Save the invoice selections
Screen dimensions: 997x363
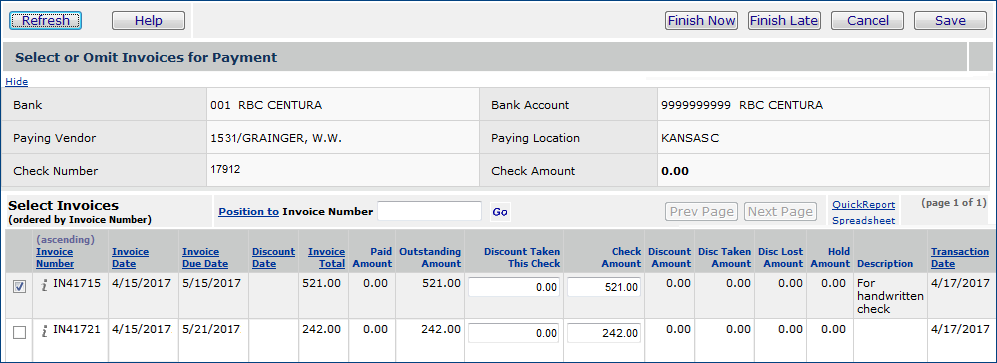(x=950, y=20)
